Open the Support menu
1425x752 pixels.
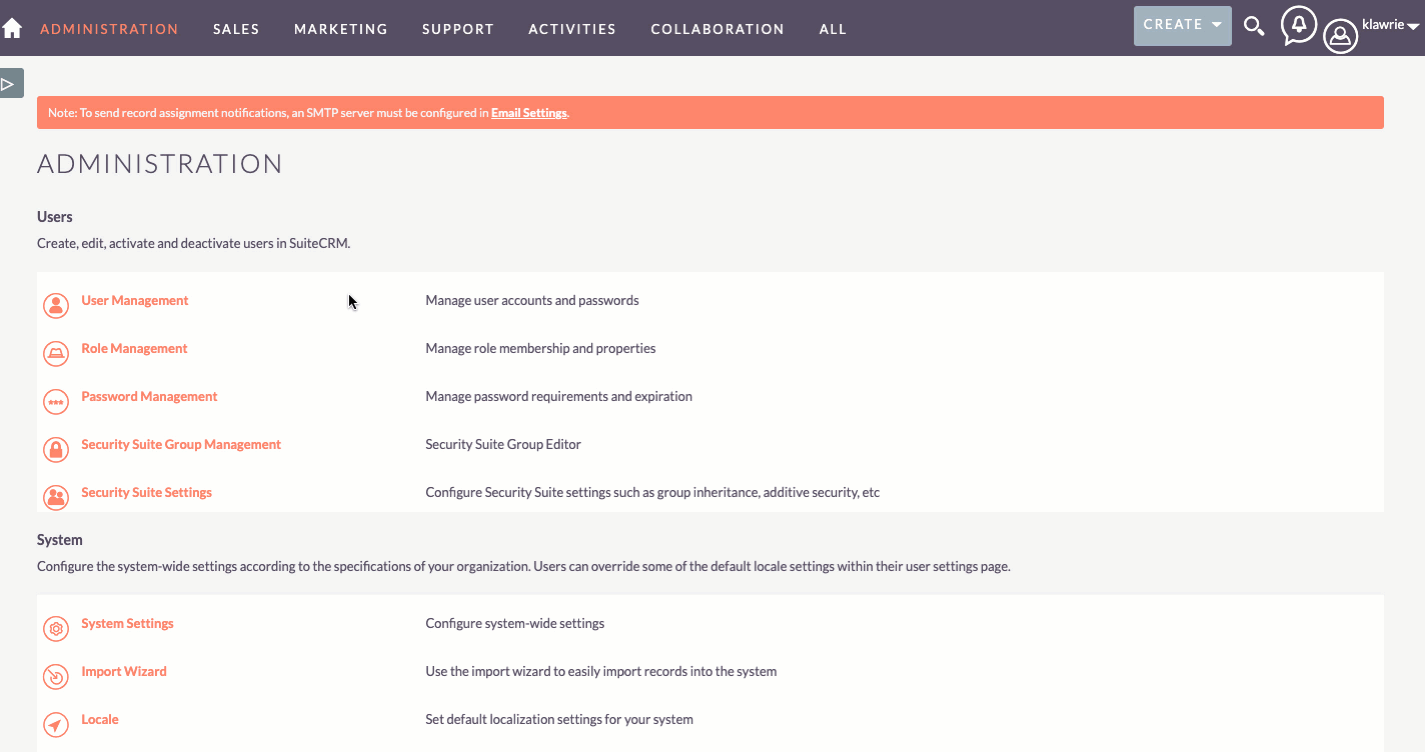point(458,29)
